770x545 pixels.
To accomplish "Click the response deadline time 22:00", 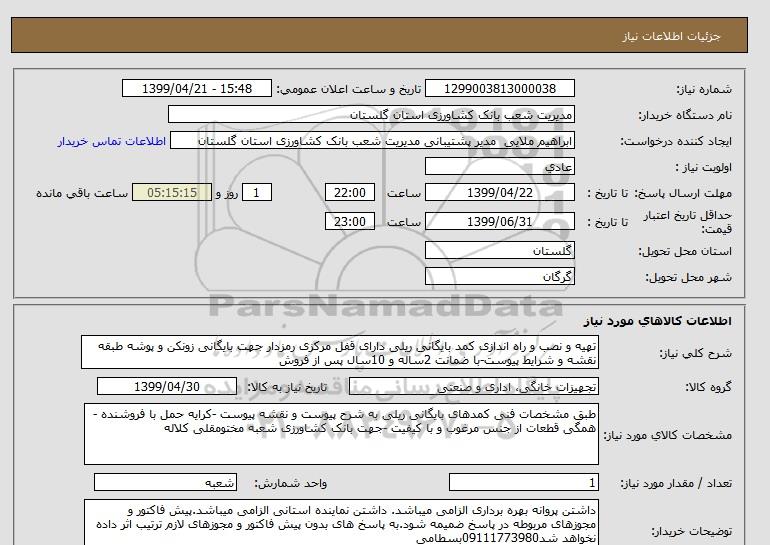I will [x=350, y=192].
